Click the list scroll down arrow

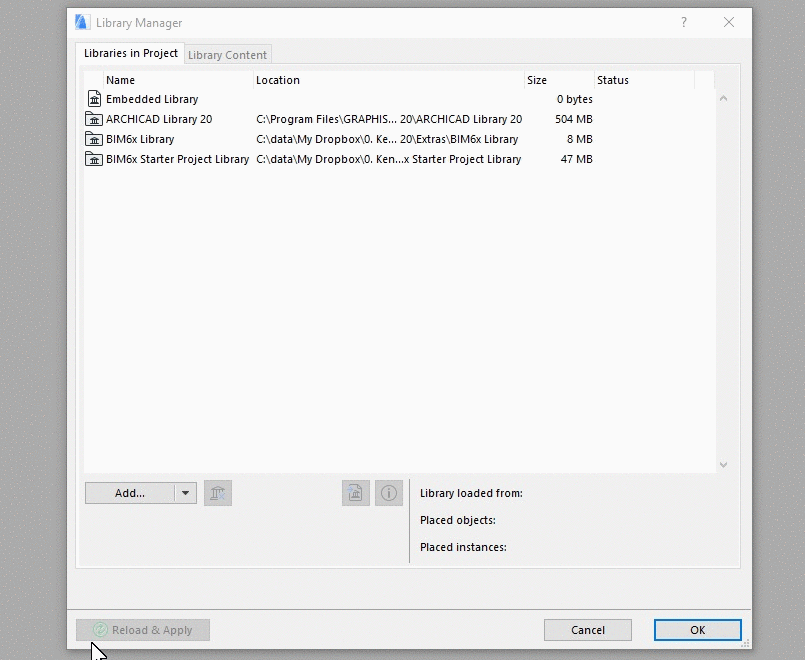pyautogui.click(x=723, y=465)
